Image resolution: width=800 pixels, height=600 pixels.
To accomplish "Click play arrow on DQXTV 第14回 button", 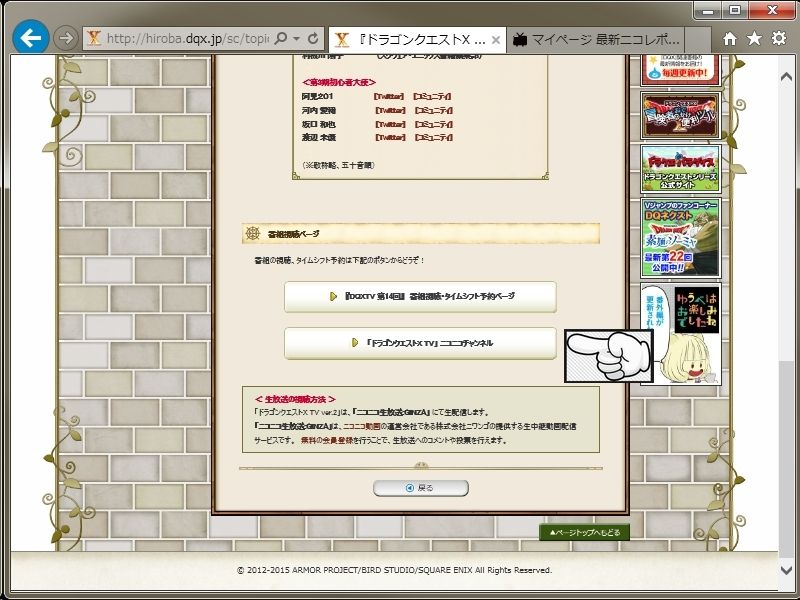I will [333, 296].
